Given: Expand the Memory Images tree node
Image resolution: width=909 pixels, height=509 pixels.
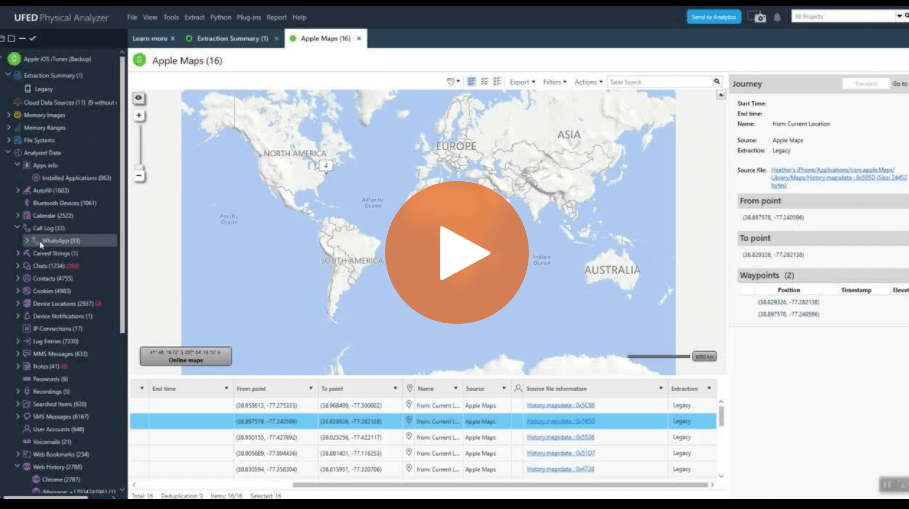Looking at the screenshot, I should [x=8, y=115].
